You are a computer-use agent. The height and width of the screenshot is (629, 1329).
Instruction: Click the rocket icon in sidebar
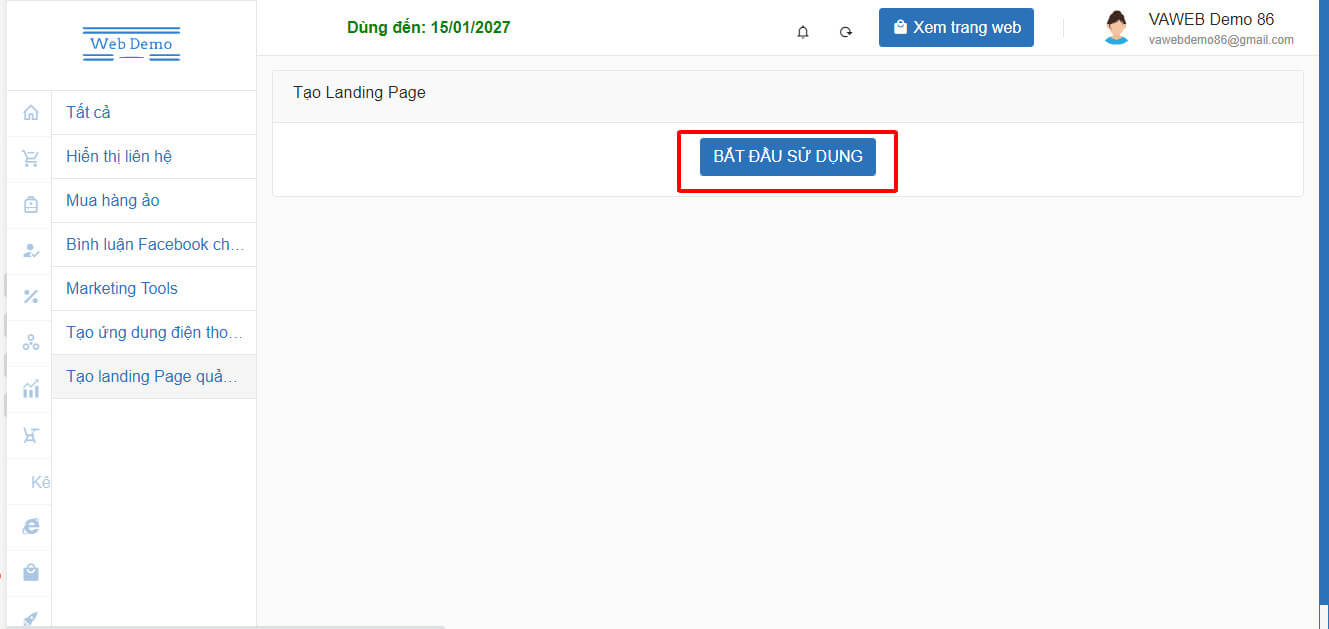30,617
